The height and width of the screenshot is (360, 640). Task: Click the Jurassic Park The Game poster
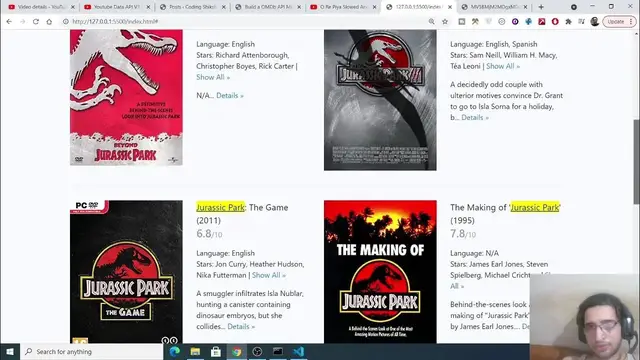[126, 271]
